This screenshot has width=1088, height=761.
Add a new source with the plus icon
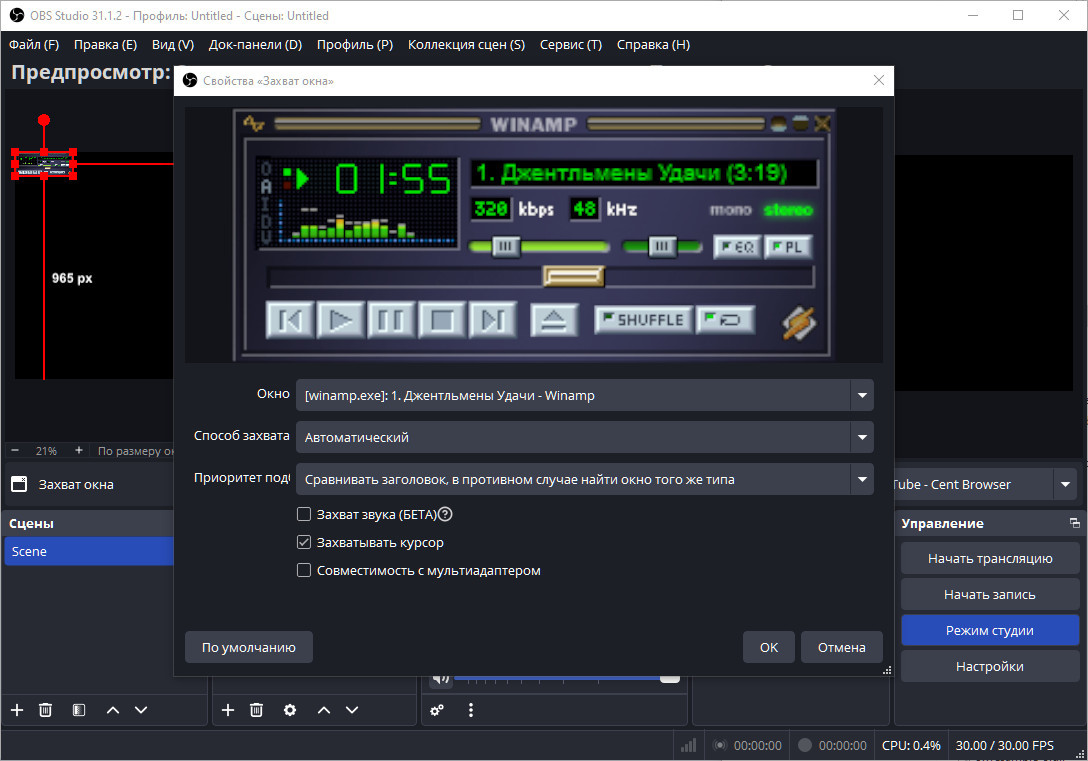pyautogui.click(x=228, y=710)
